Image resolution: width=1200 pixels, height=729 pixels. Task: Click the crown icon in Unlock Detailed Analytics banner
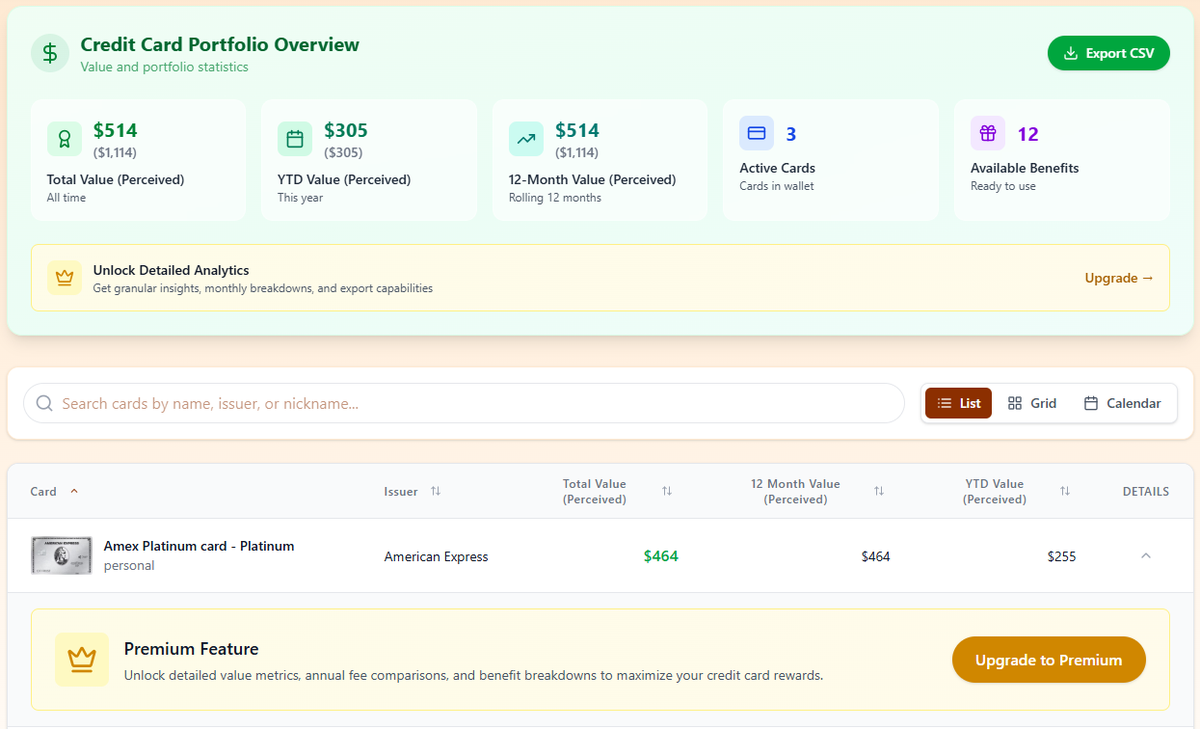pos(64,277)
